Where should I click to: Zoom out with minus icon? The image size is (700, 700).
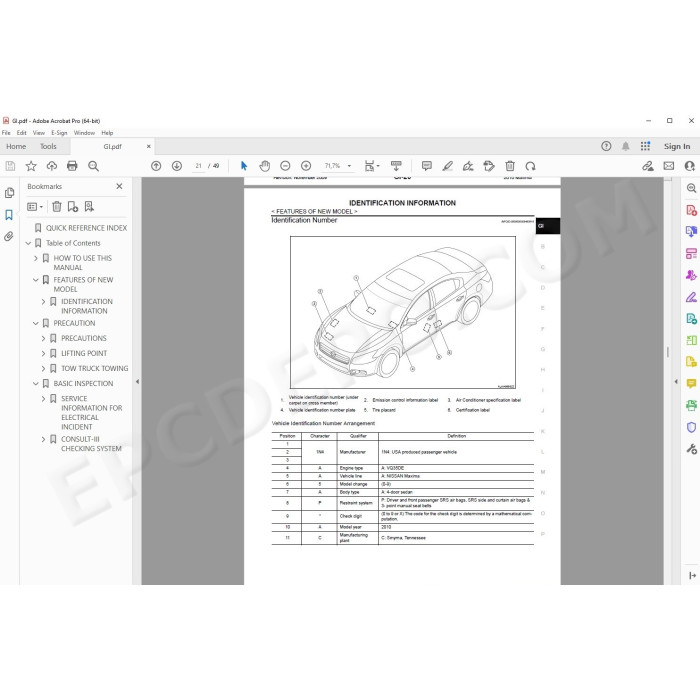(285, 166)
